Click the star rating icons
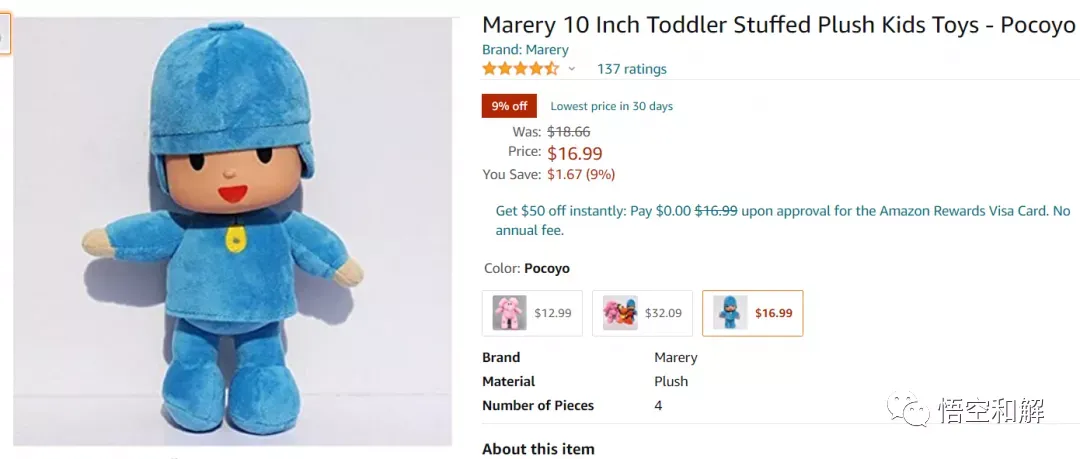 [x=520, y=69]
